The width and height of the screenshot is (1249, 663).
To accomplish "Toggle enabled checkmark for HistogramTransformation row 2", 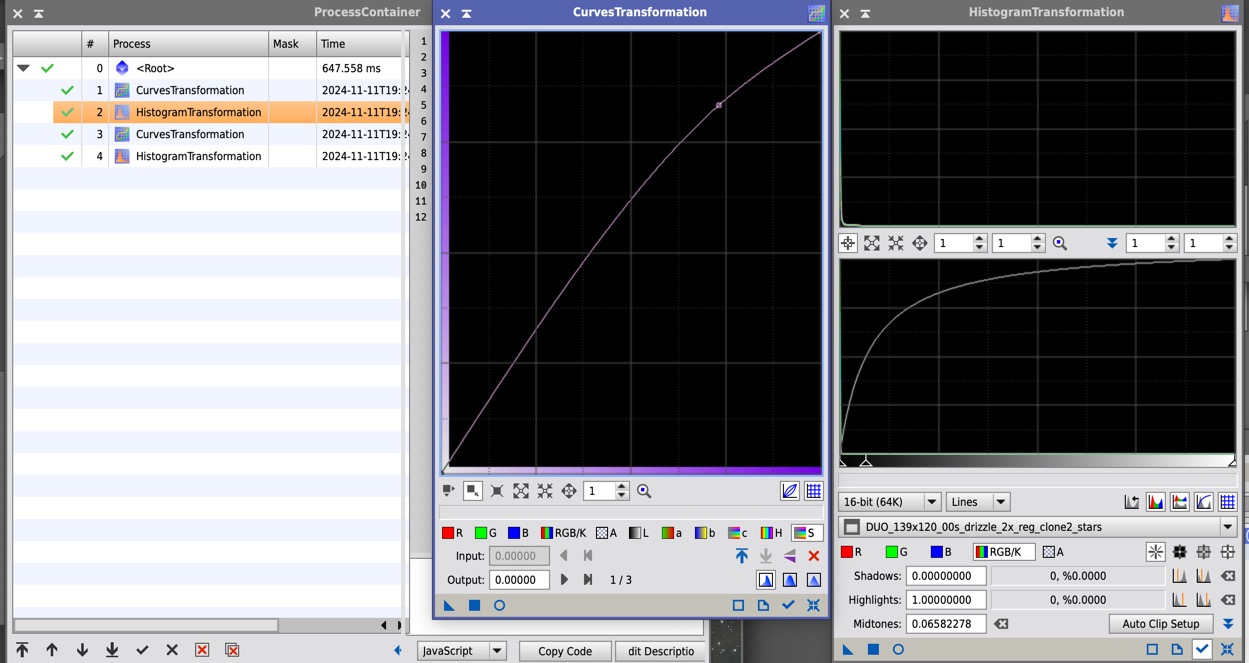I will (x=67, y=112).
